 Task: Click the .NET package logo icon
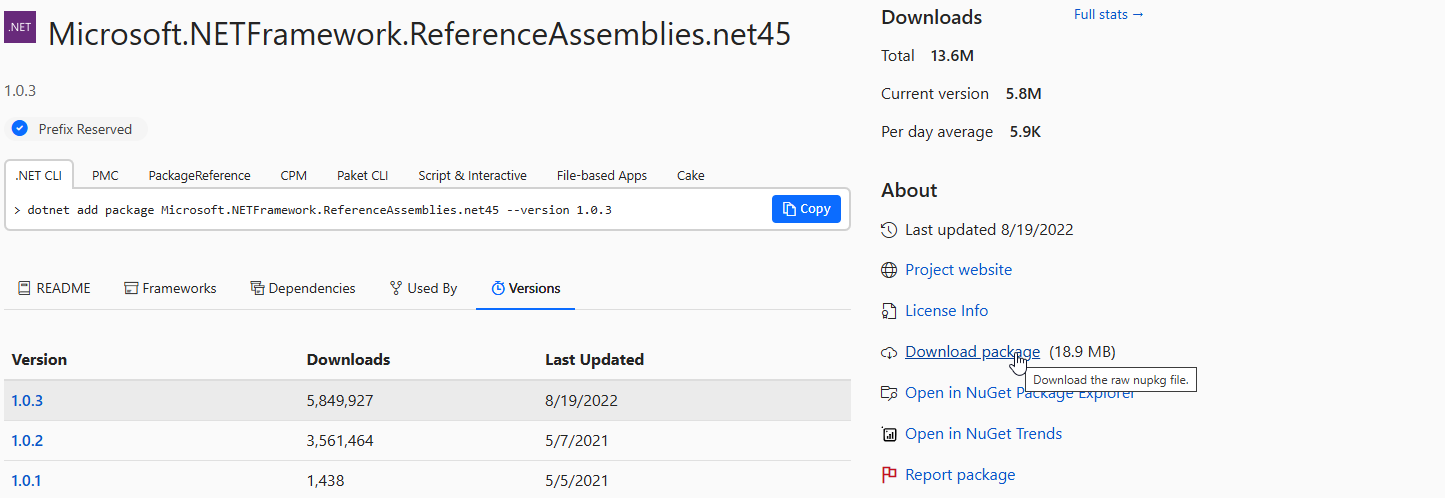[20, 27]
